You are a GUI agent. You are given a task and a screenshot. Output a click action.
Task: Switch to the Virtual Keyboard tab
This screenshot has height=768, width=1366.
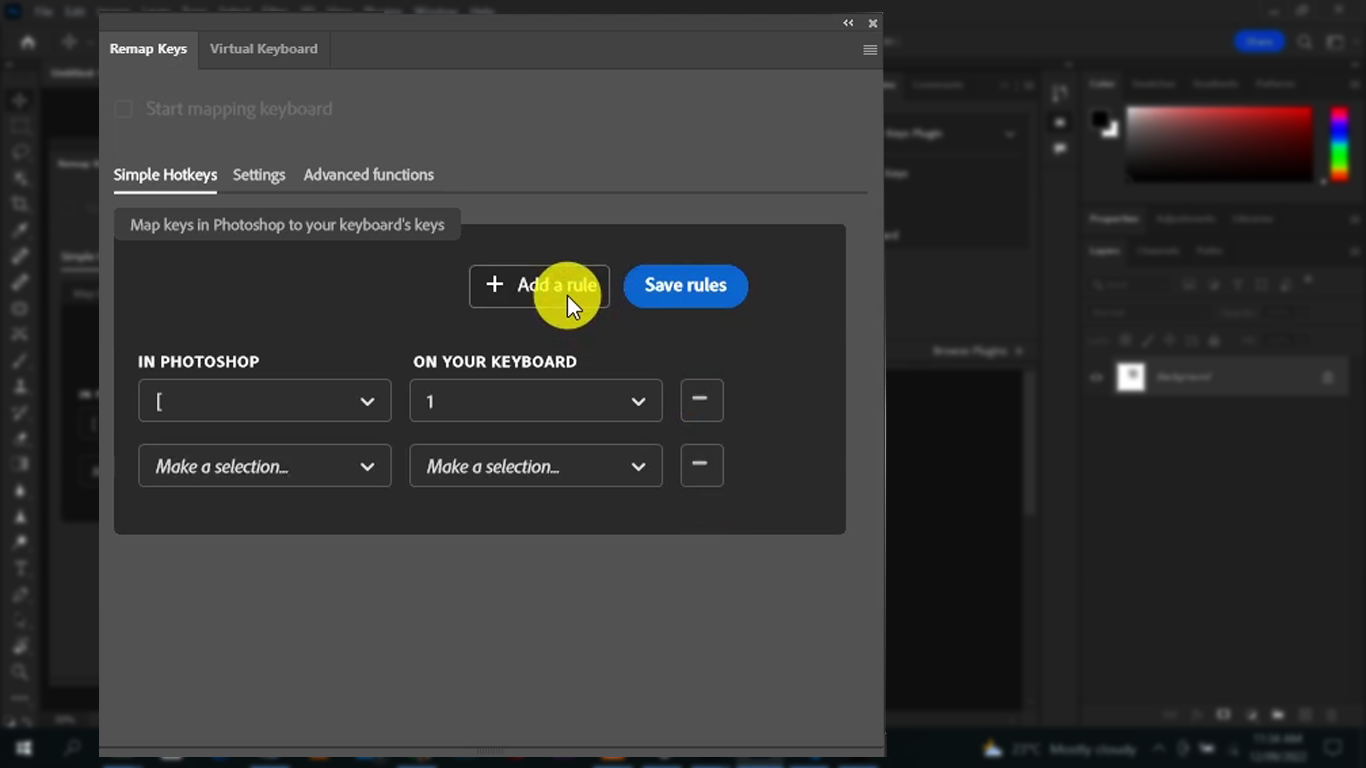pyautogui.click(x=263, y=48)
